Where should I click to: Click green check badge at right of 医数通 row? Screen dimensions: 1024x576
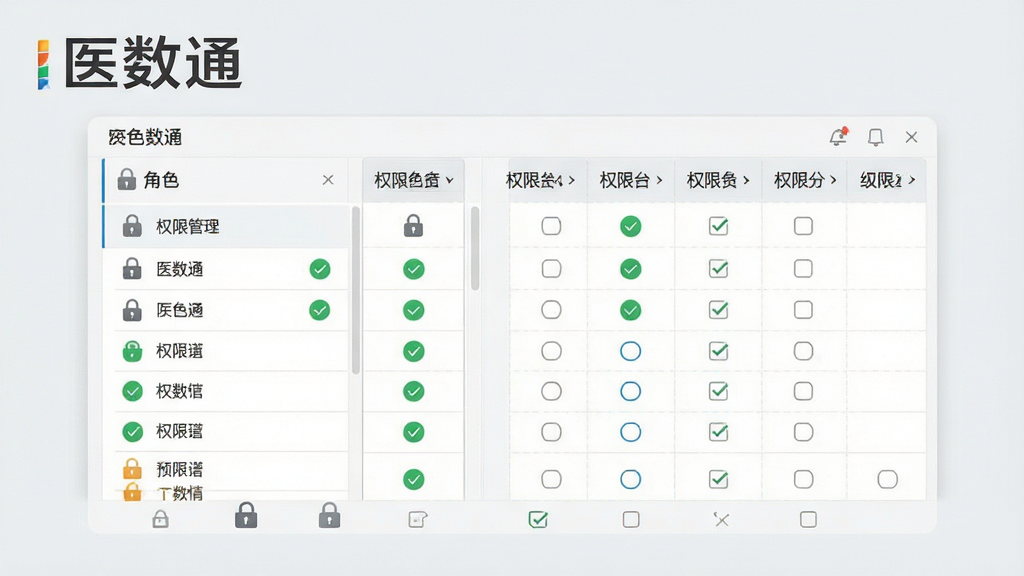[x=319, y=268]
